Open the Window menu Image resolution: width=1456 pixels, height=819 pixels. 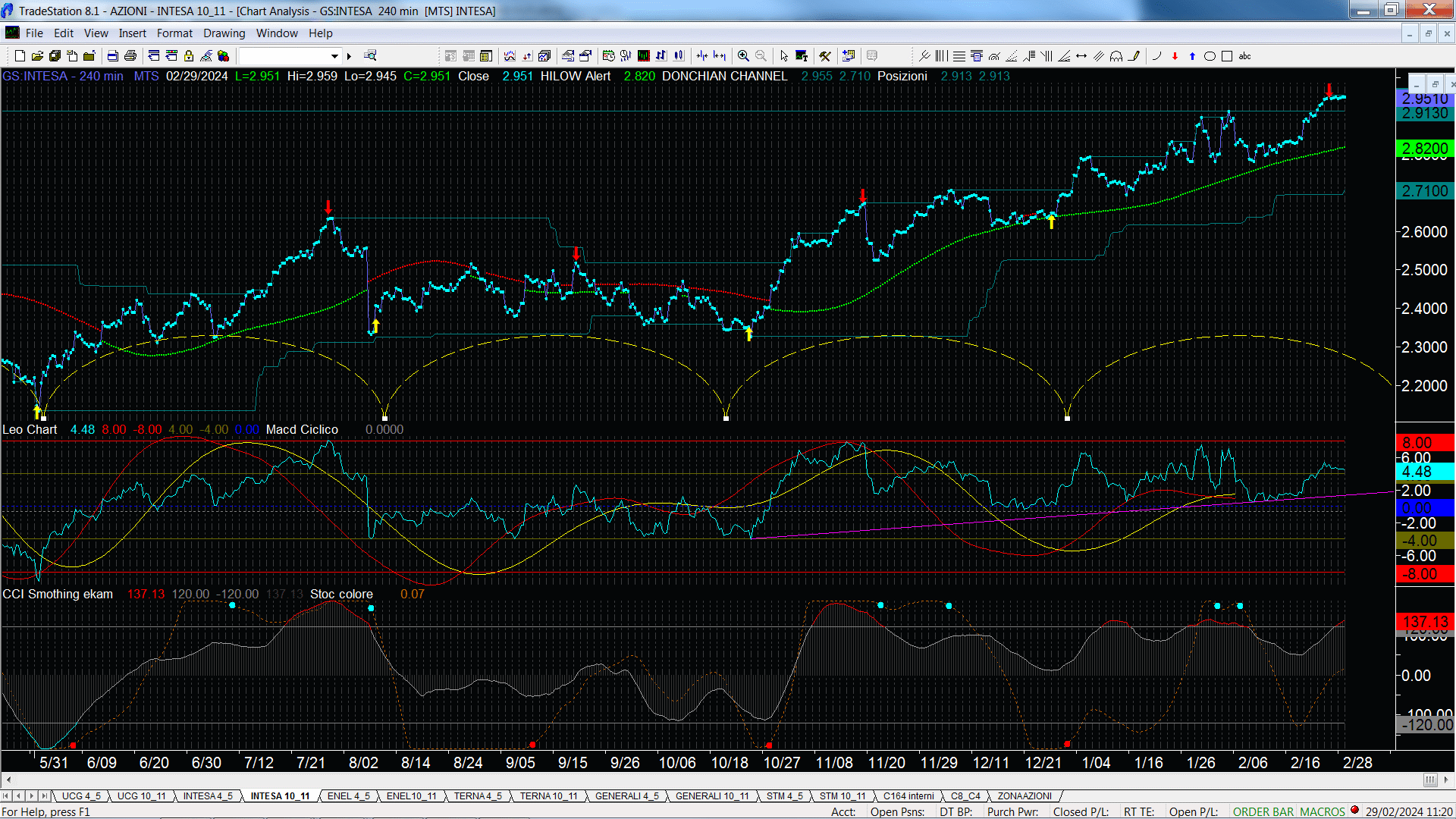pos(277,33)
